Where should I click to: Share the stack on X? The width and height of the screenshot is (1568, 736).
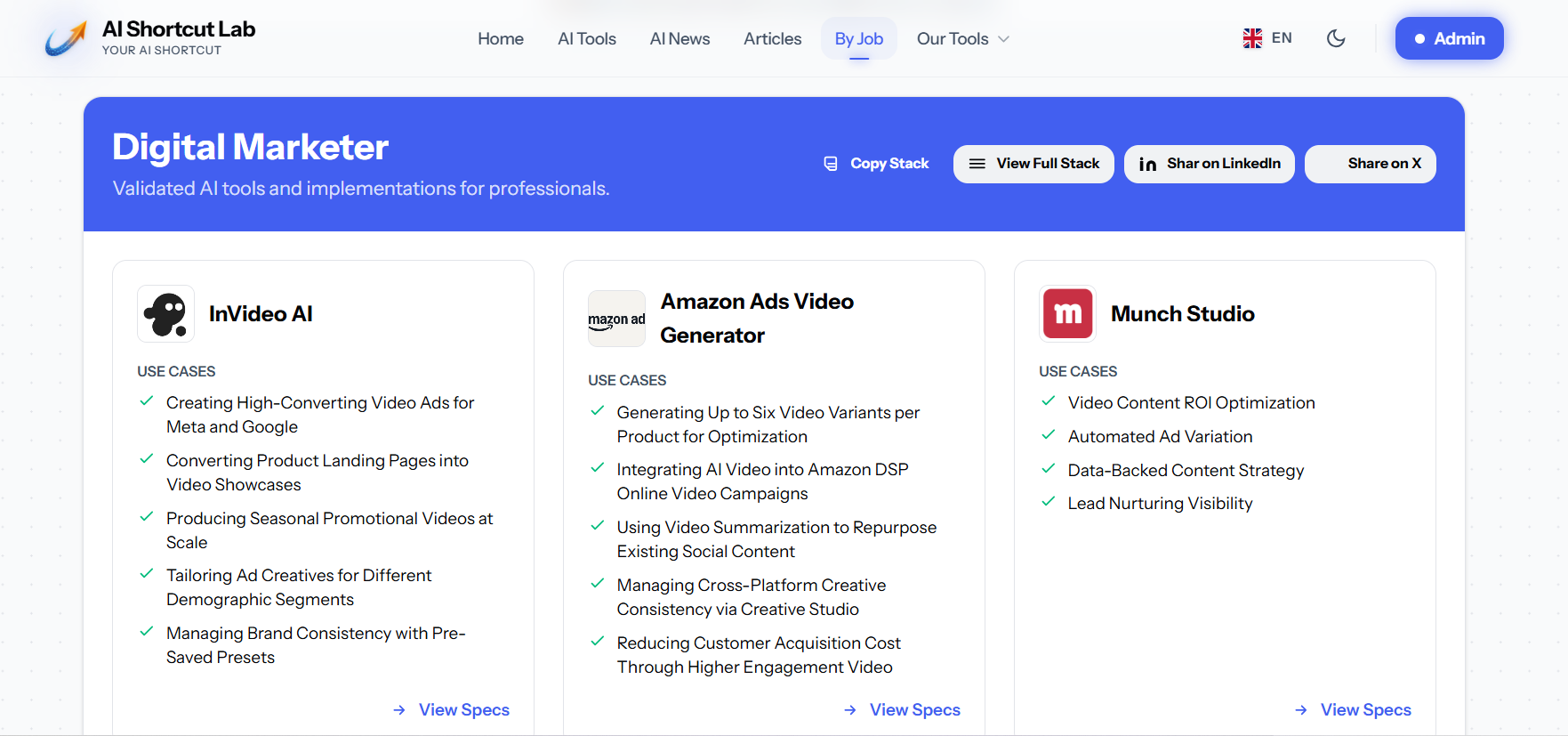[1370, 164]
